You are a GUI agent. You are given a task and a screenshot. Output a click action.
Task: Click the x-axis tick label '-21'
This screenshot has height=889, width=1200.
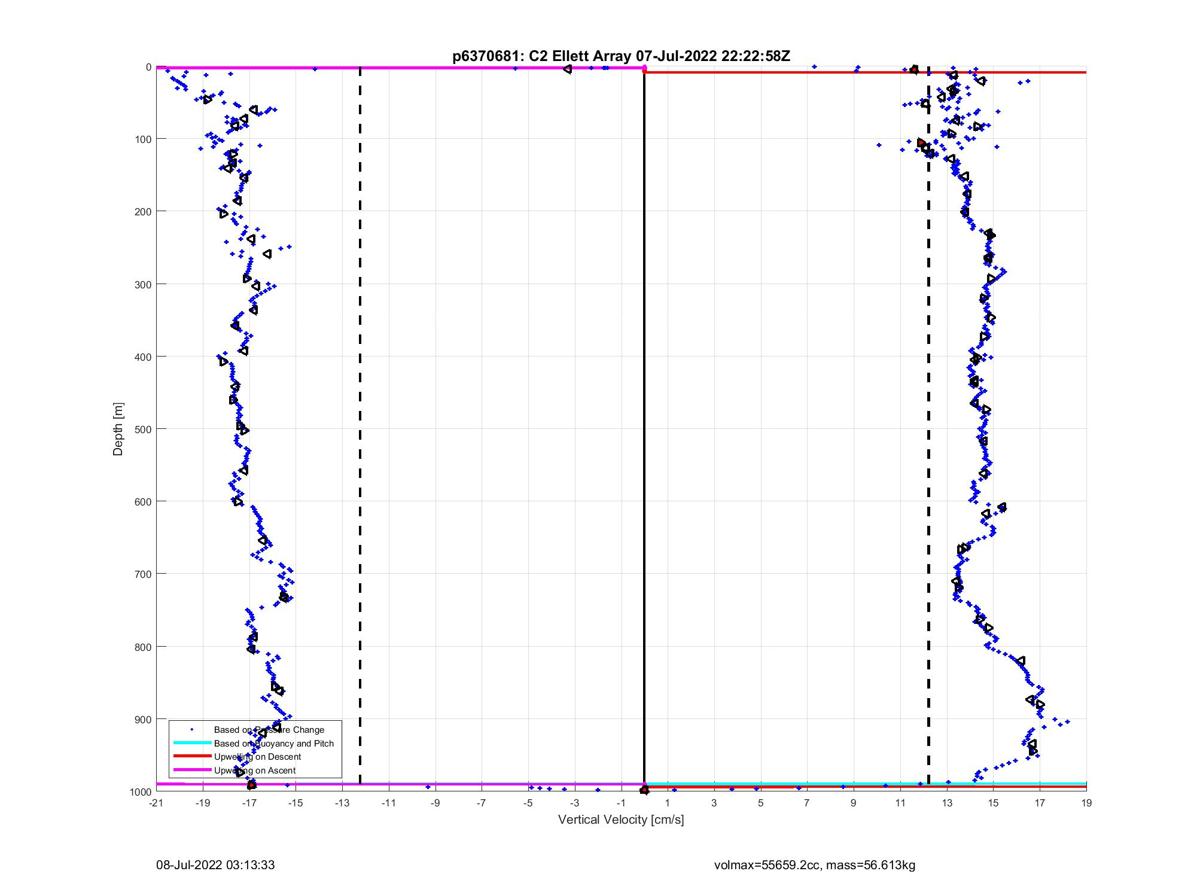(x=156, y=803)
